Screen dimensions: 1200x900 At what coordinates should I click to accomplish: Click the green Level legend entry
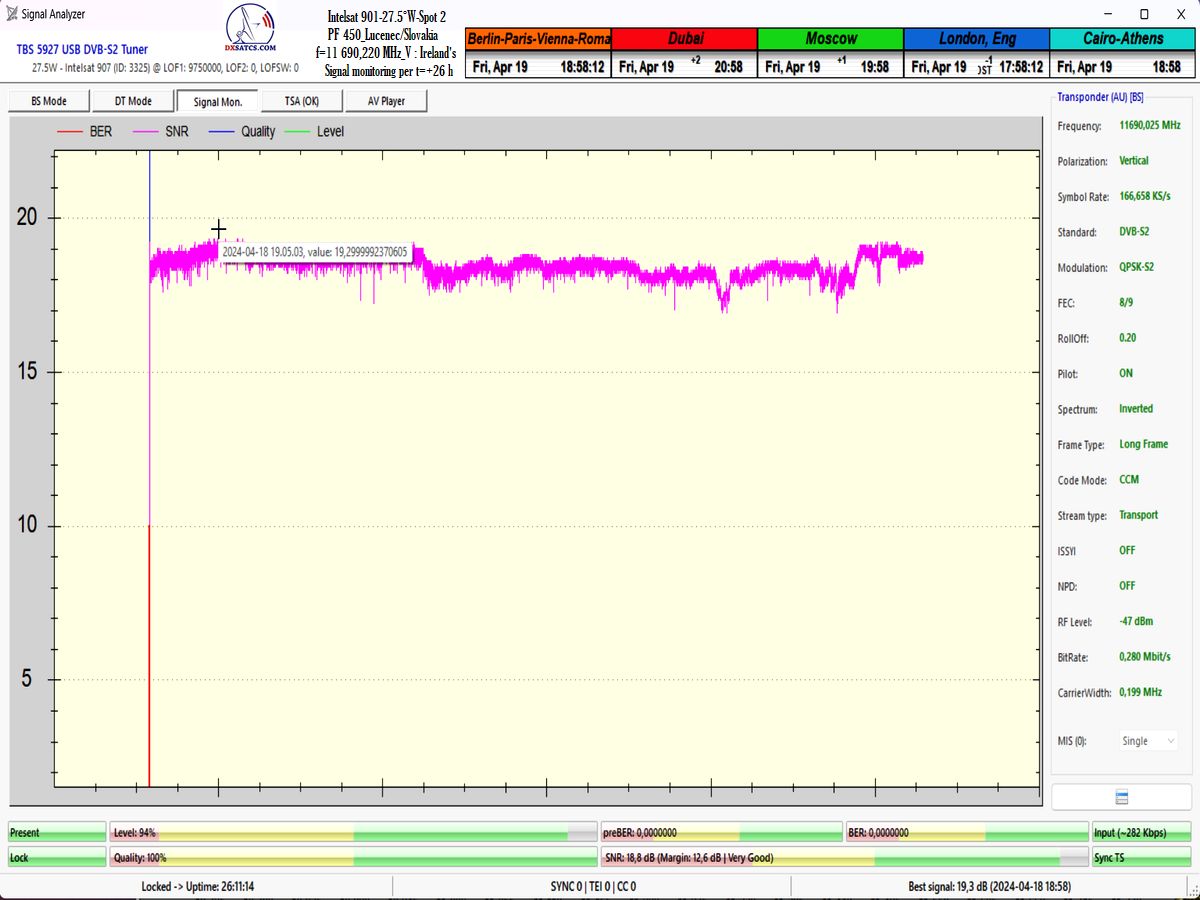(x=315, y=132)
